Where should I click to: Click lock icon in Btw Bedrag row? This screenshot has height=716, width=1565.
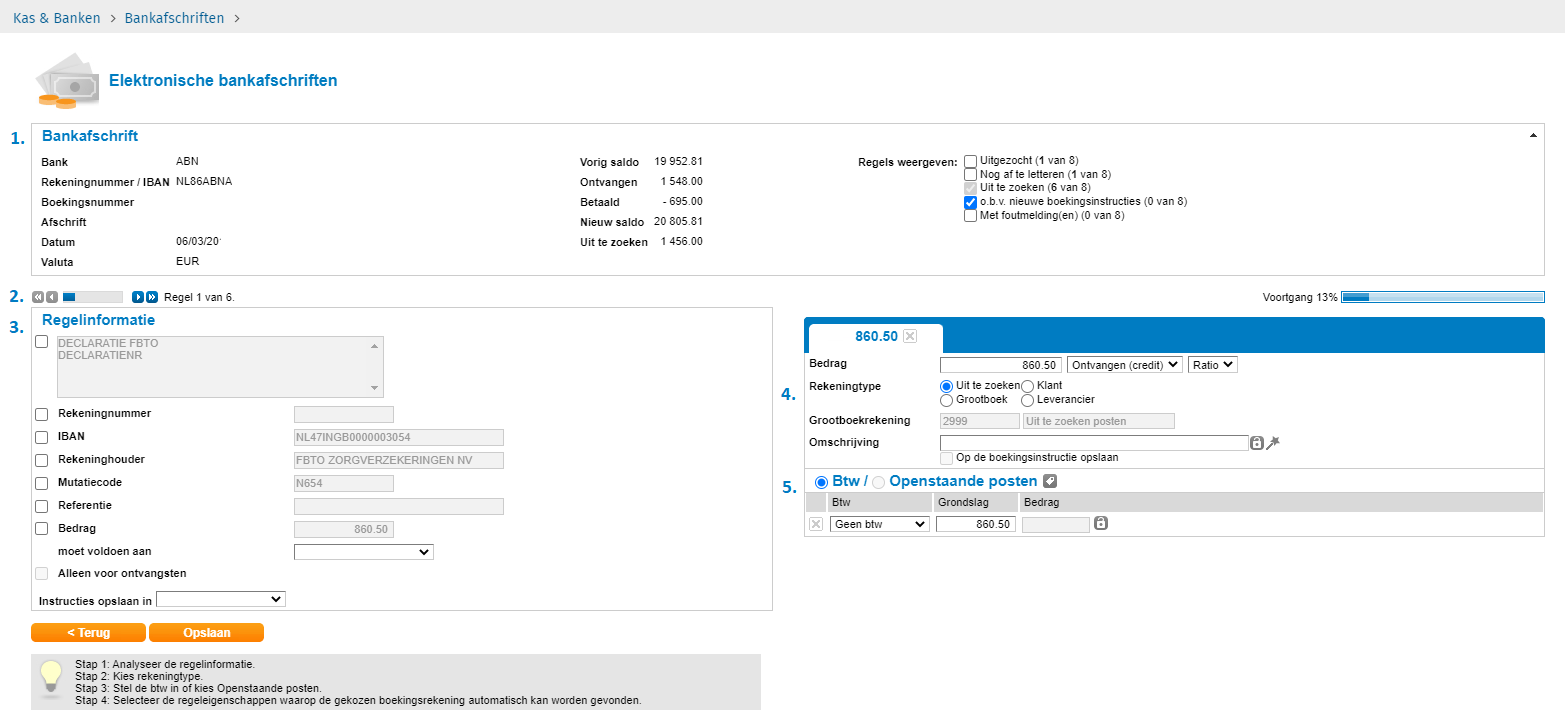(x=1100, y=524)
